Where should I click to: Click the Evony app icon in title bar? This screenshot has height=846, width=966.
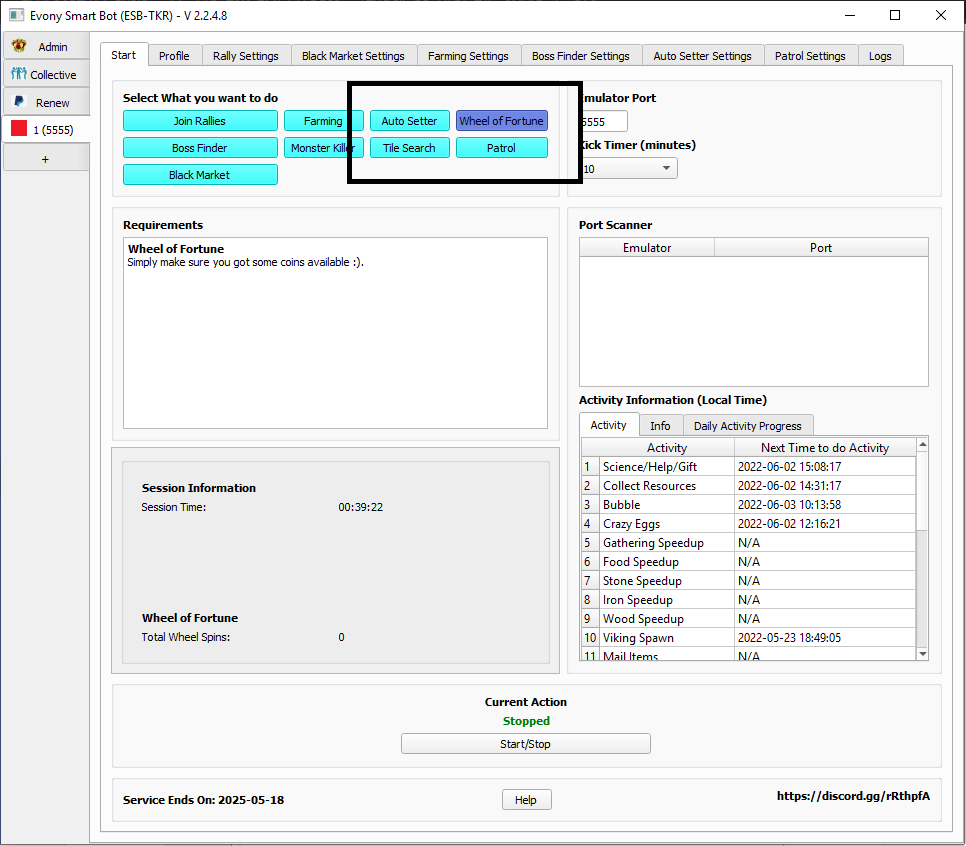click(16, 15)
